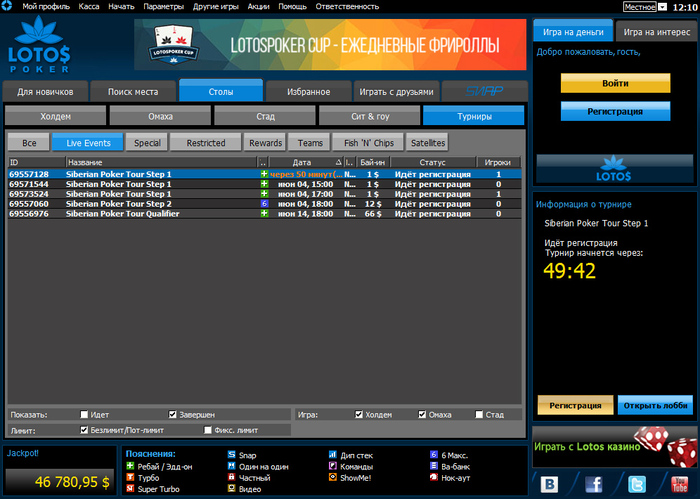Enable the 'Фикс. лимит' checkbox

point(208,430)
